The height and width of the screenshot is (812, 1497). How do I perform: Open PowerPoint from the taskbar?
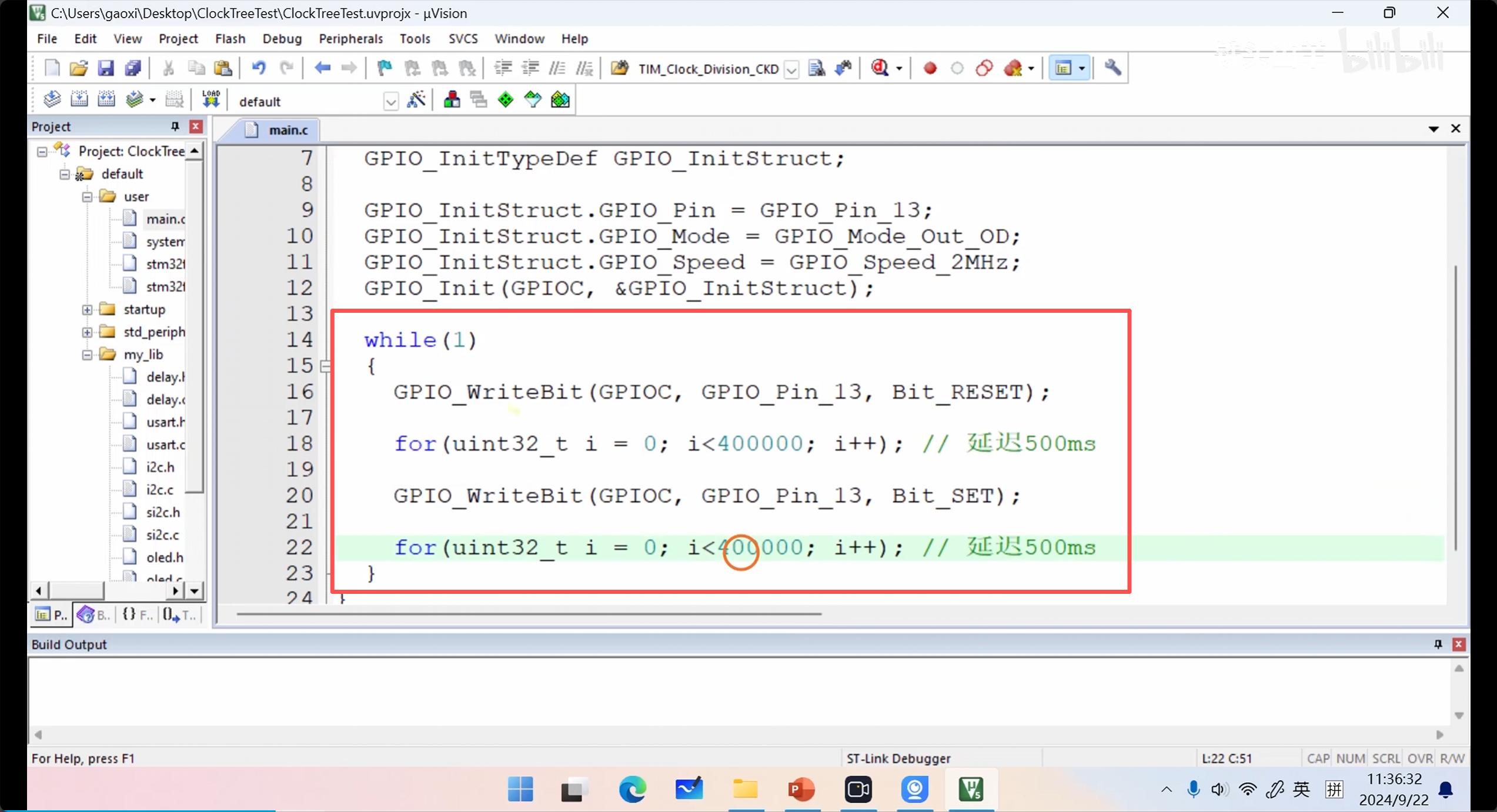click(x=801, y=788)
